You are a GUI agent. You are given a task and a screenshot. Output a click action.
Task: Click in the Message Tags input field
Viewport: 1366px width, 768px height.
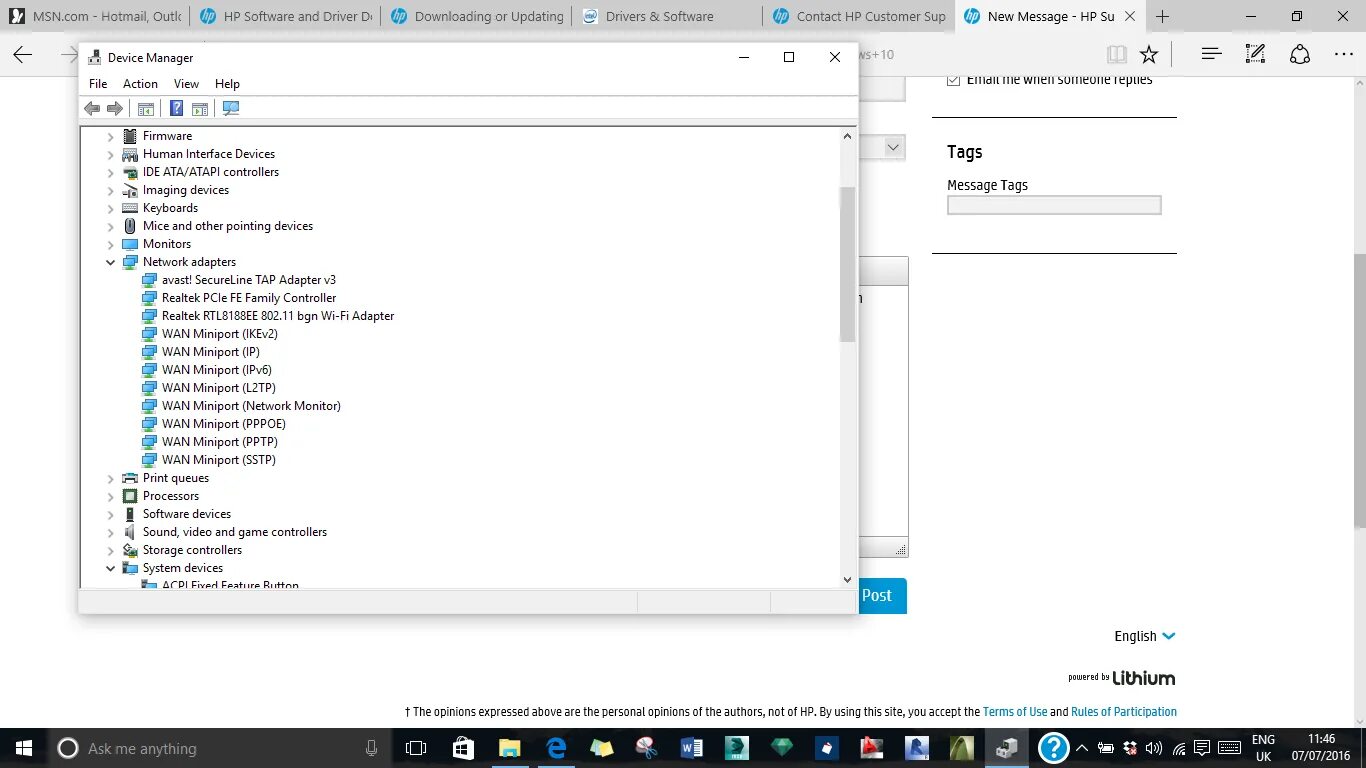[1054, 205]
